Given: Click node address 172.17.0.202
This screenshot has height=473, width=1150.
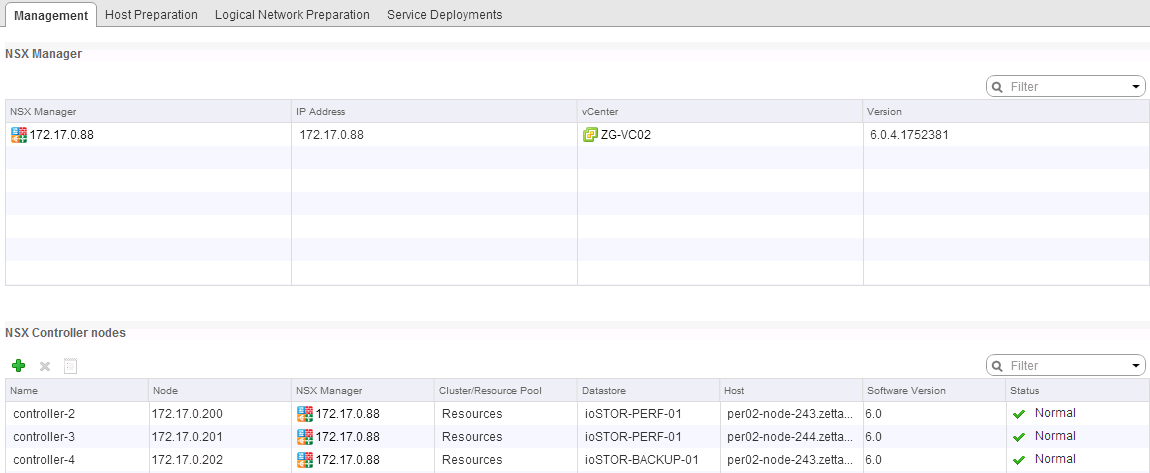Looking at the screenshot, I should (x=187, y=460).
